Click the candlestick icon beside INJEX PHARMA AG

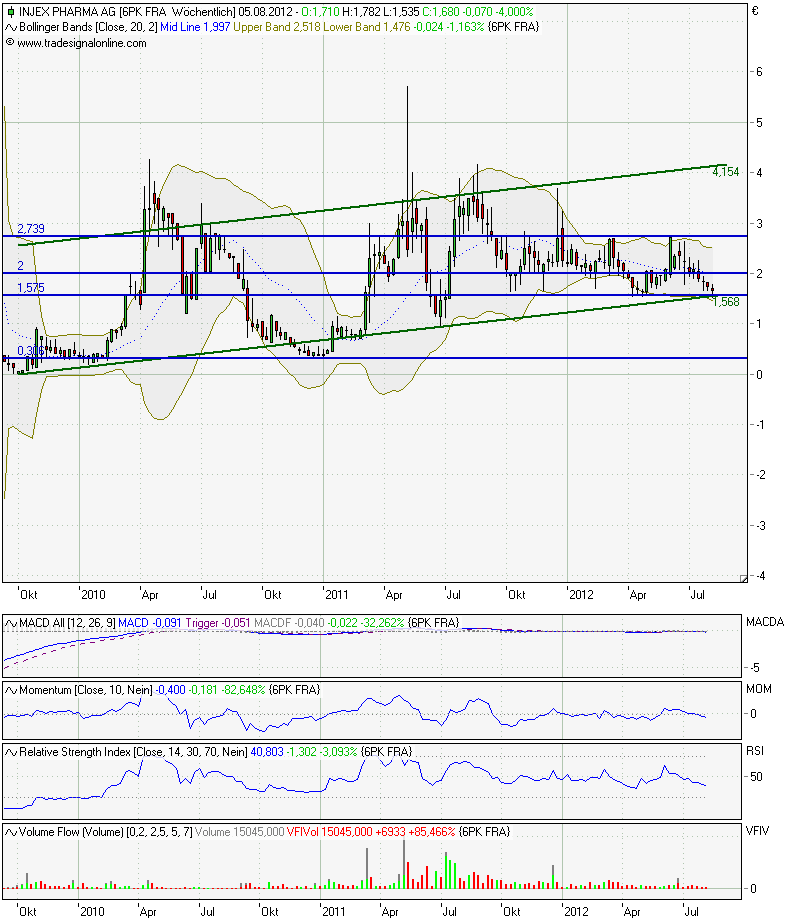pyautogui.click(x=11, y=12)
